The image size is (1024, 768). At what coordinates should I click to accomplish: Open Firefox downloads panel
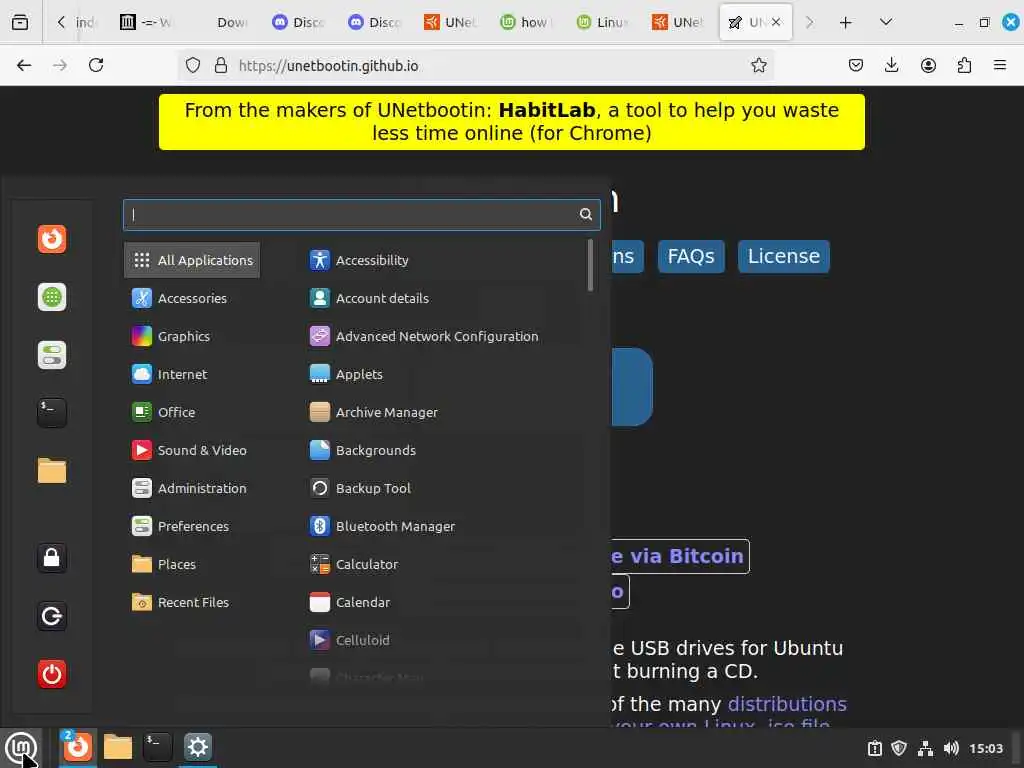[891, 65]
